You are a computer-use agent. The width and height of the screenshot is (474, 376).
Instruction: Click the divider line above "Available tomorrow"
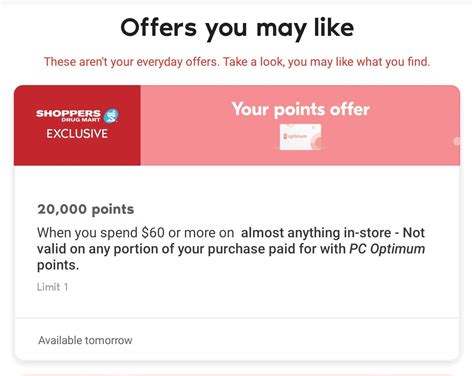tap(237, 317)
